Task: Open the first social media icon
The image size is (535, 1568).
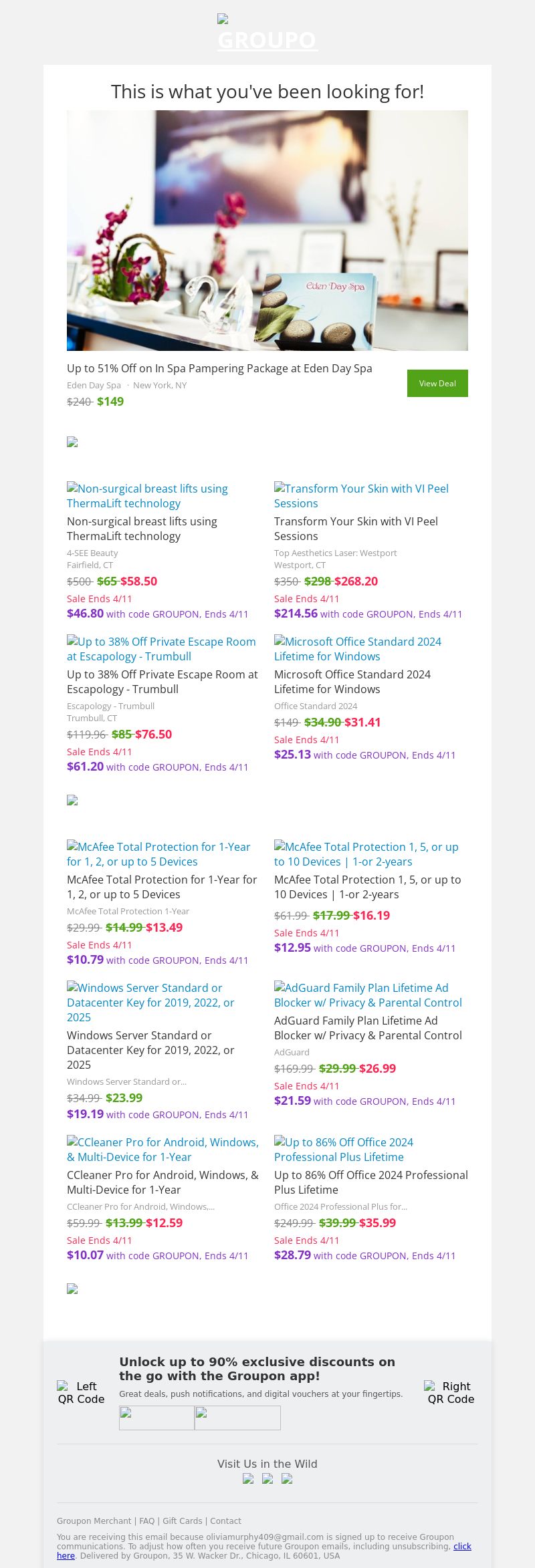Action: 248,1478
